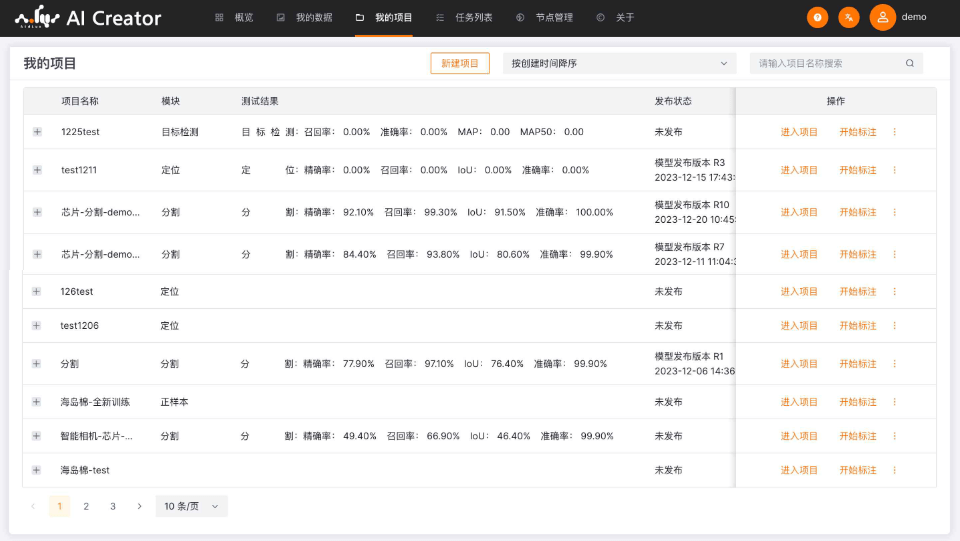Go to page 2 of projects
This screenshot has width=960, height=541.
pos(86,506)
